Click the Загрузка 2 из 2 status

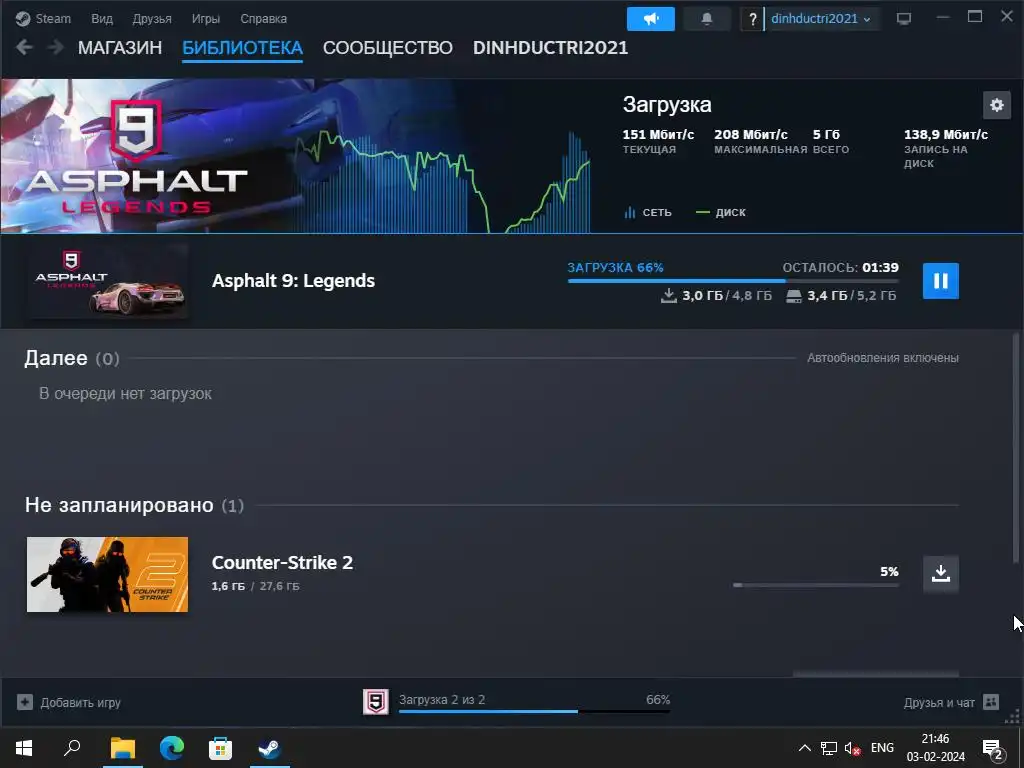pyautogui.click(x=441, y=699)
